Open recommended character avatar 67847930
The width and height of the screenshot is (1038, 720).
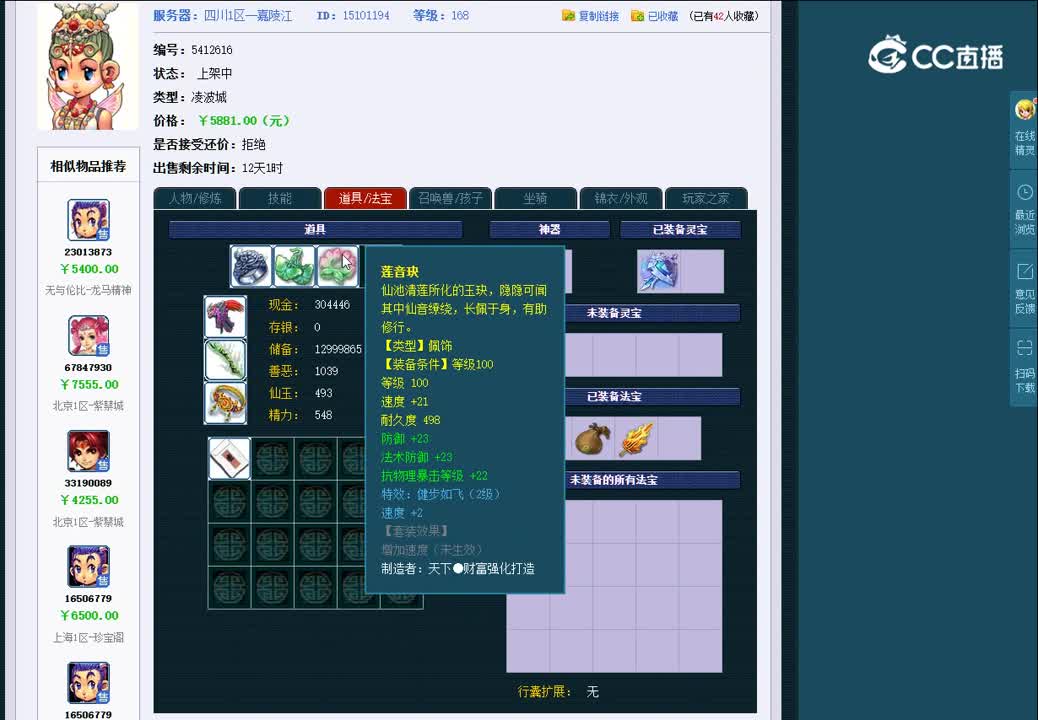(x=88, y=336)
